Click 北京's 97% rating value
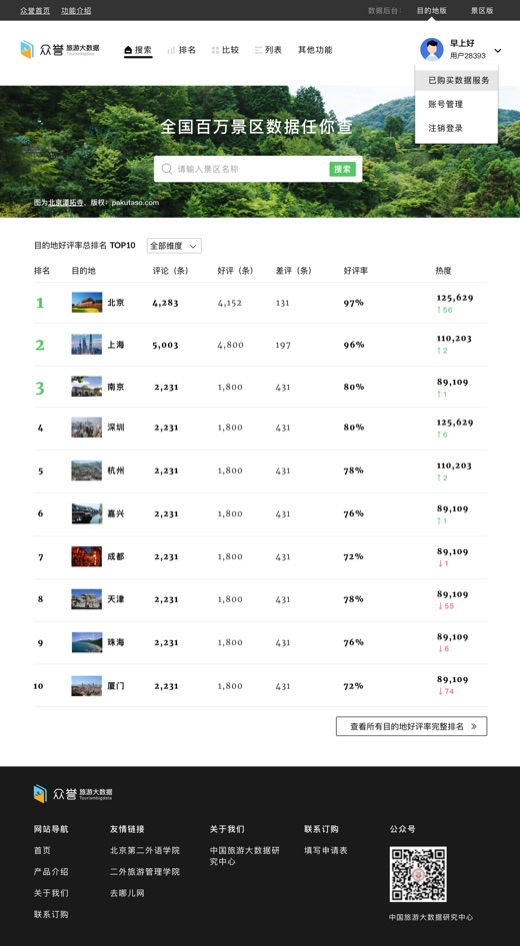Screen dimensions: 520x946 [354, 303]
